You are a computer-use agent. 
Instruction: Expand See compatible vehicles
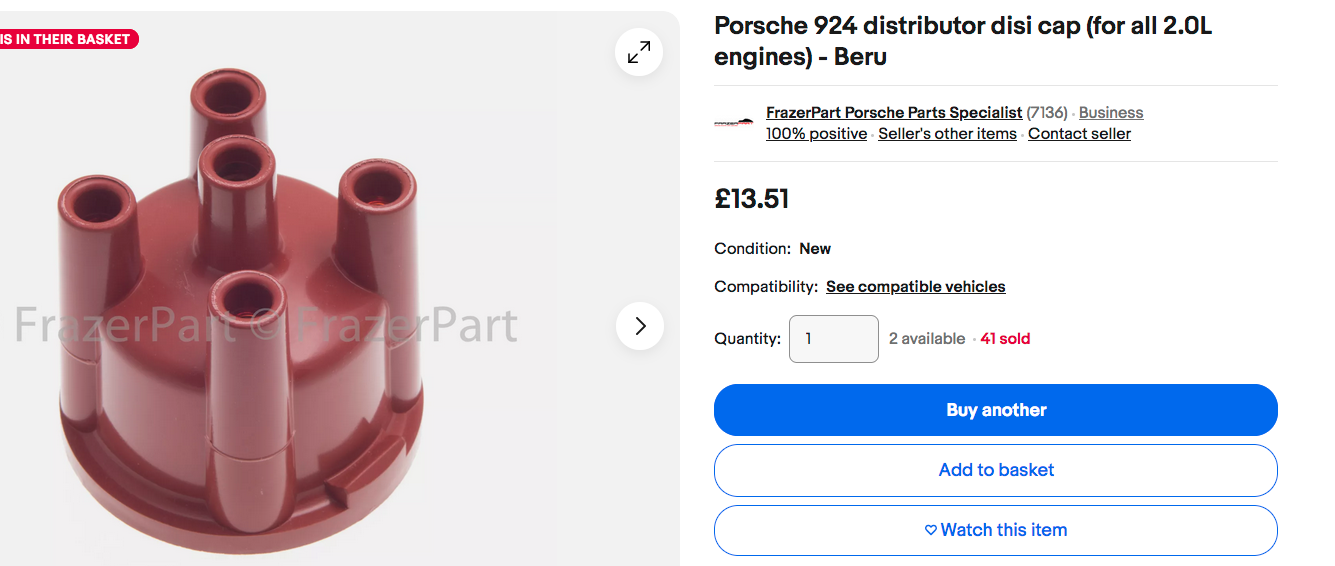coord(916,287)
